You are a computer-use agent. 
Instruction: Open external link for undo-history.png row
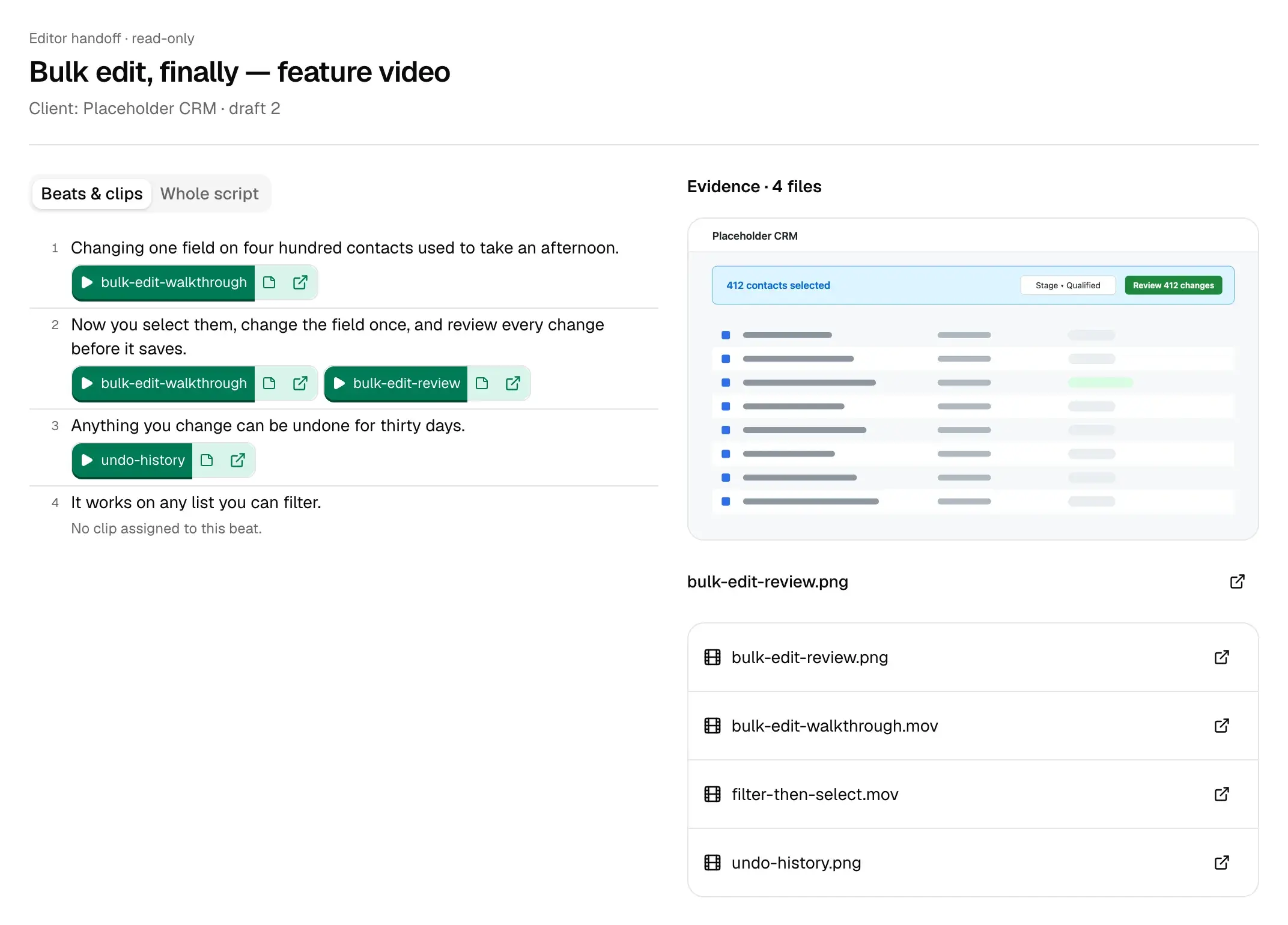pos(1221,863)
